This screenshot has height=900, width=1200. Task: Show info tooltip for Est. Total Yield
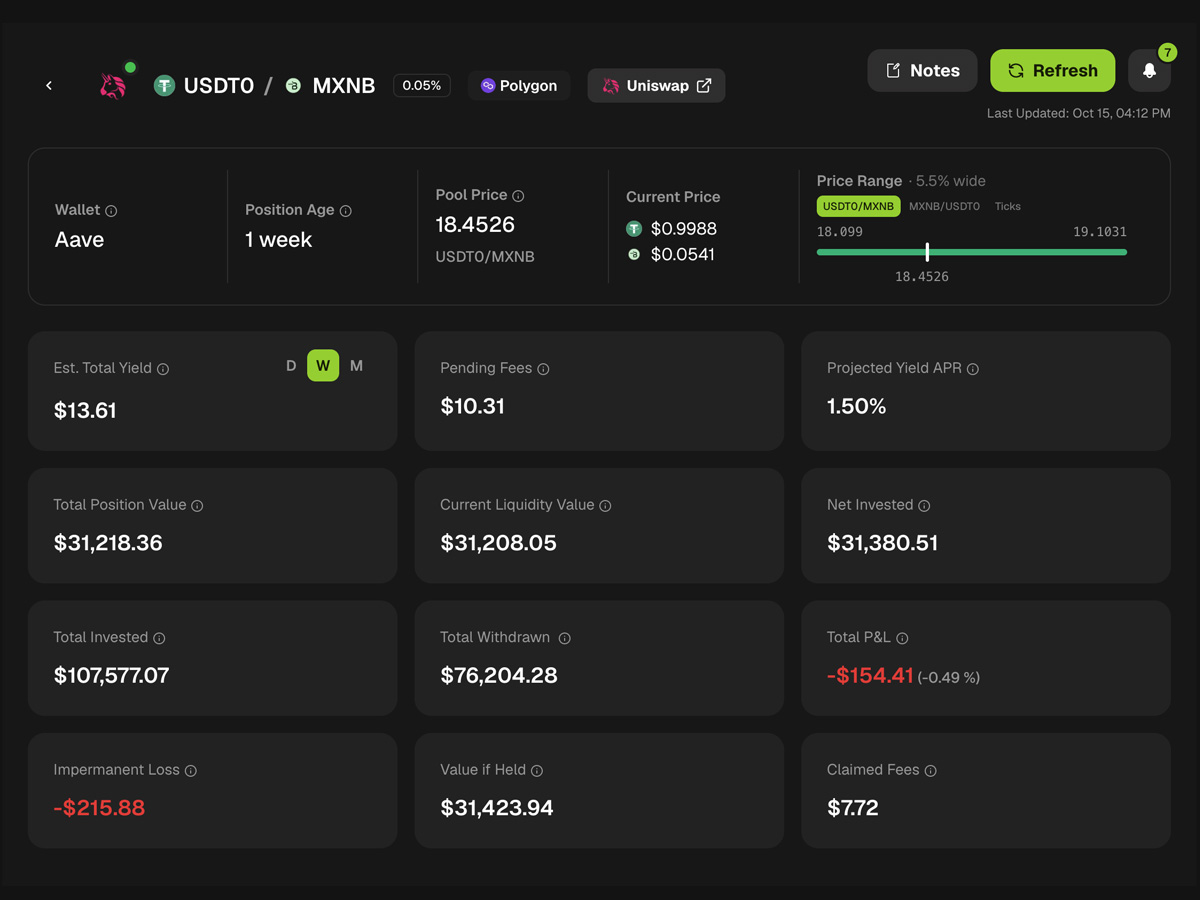click(x=163, y=369)
